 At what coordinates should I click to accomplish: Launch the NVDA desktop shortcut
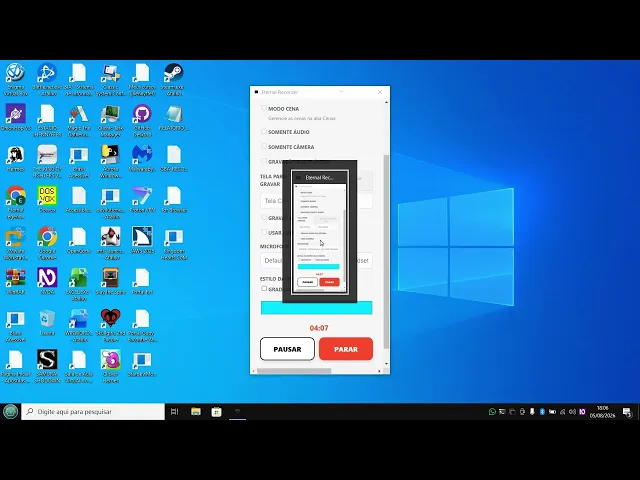[47, 278]
